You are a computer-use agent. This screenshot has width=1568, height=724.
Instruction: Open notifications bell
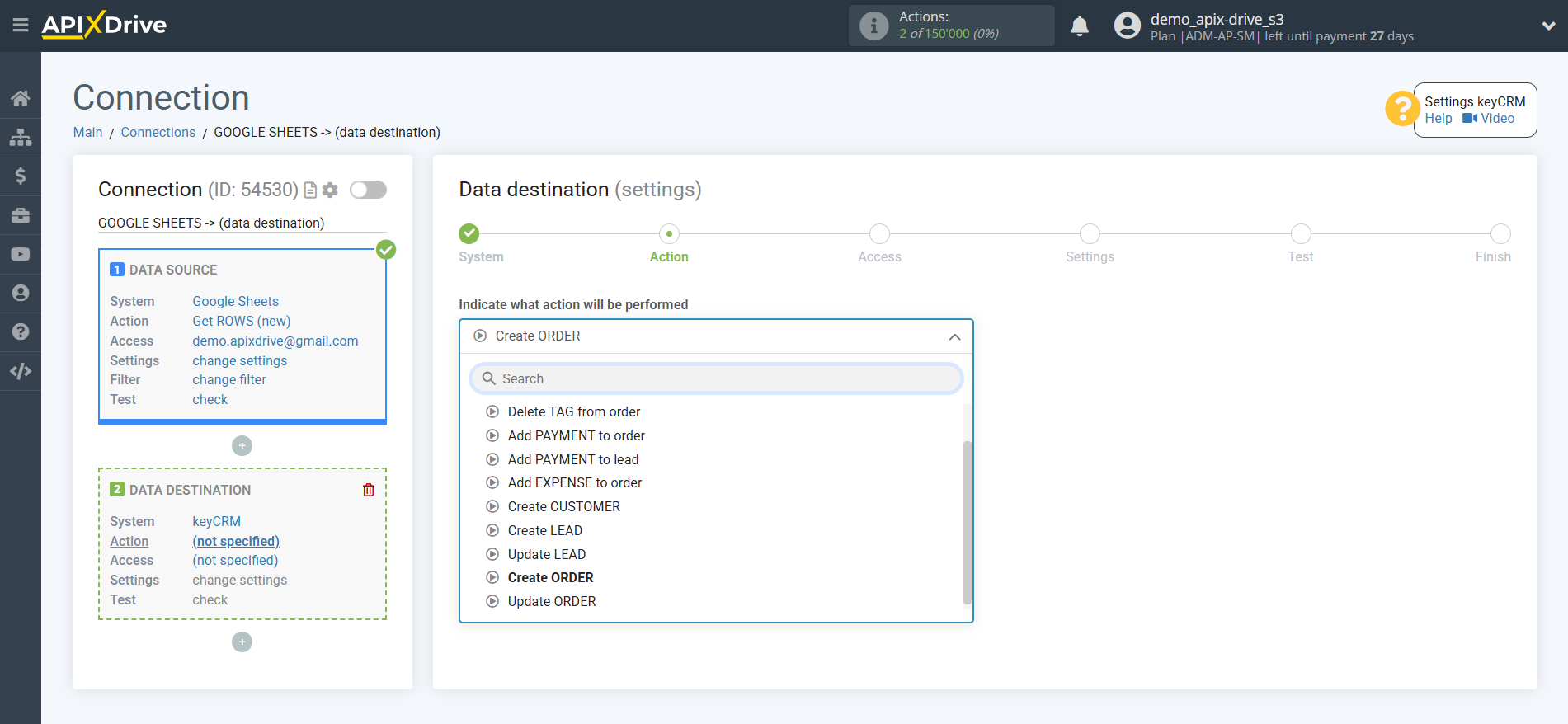[x=1080, y=26]
